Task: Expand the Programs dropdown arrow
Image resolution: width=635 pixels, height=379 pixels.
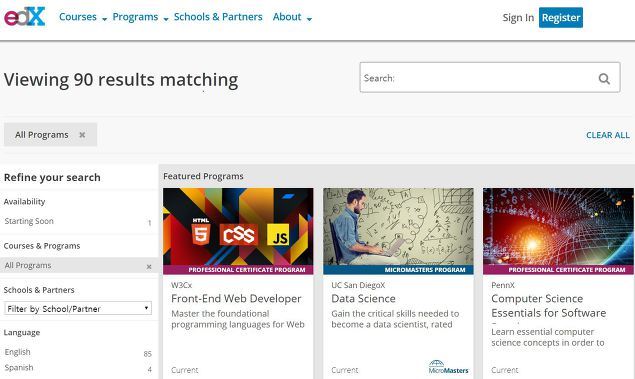Action: 166,19
